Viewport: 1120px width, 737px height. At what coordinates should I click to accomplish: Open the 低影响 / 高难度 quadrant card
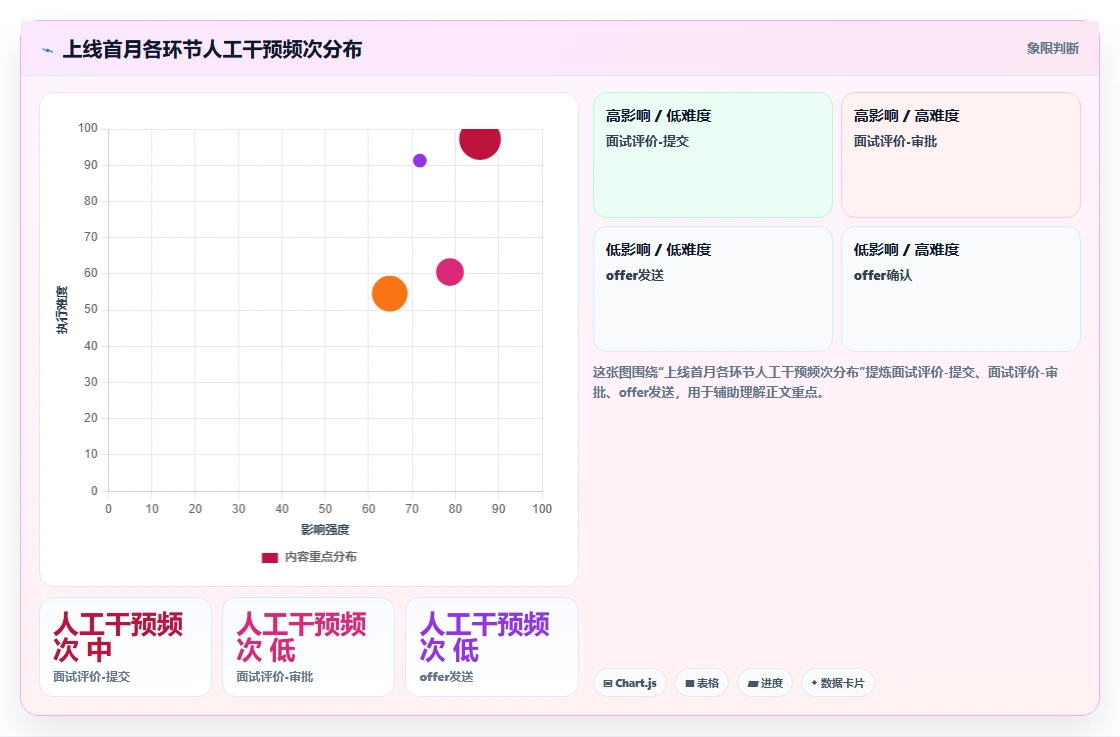pos(961,289)
